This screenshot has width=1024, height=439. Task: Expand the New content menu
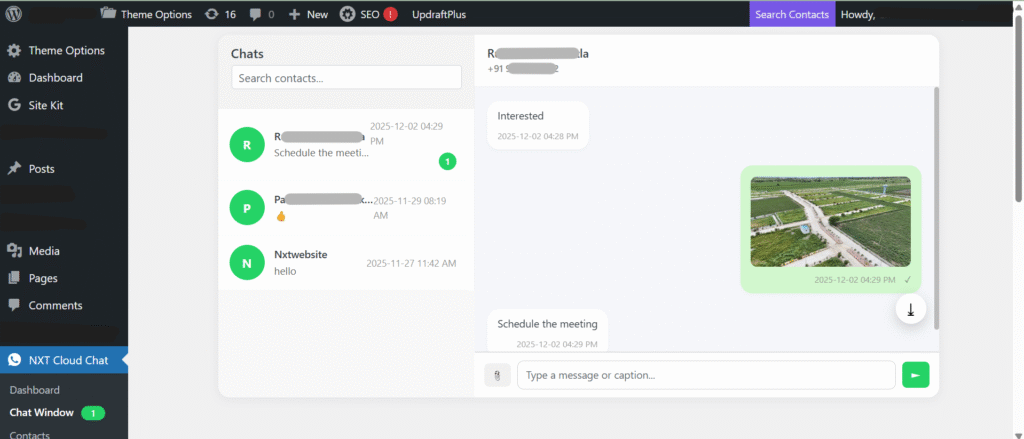308,14
